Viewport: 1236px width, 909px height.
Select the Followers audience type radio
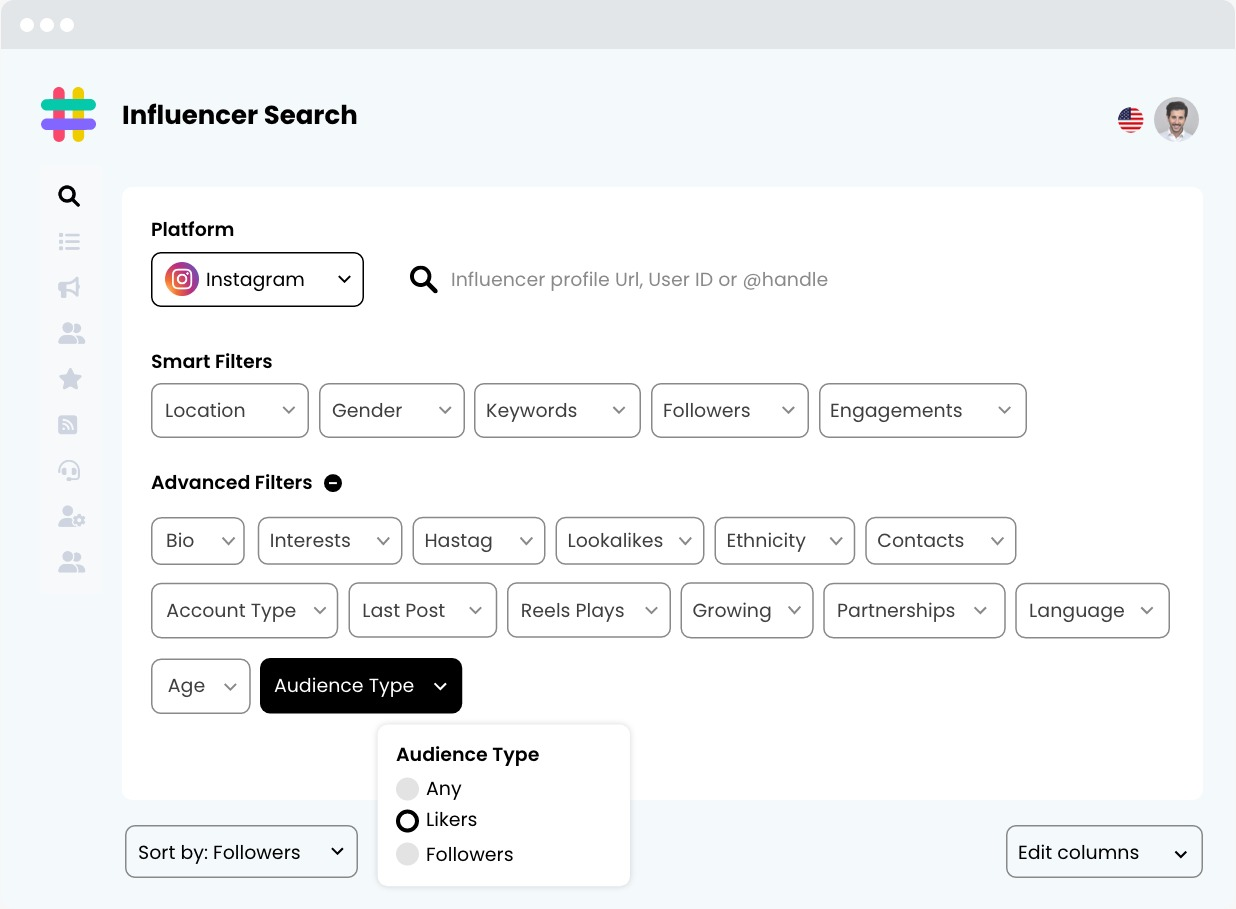(407, 854)
